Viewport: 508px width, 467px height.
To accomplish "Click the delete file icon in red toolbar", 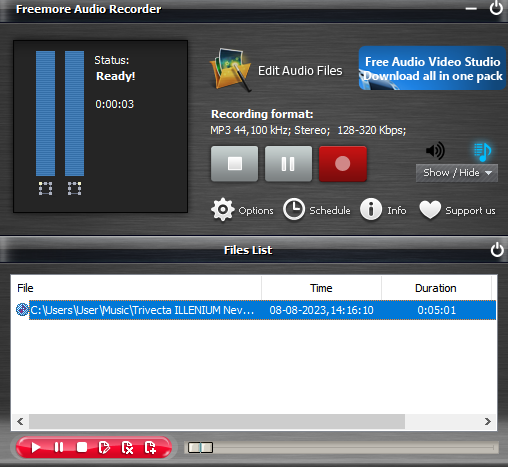I will point(127,448).
